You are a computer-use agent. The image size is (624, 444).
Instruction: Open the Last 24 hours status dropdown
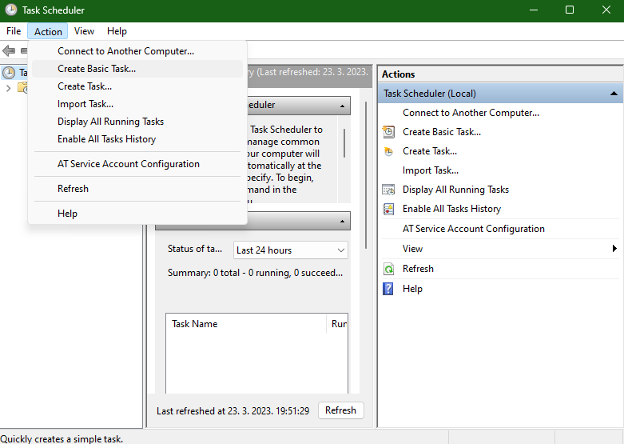point(290,250)
